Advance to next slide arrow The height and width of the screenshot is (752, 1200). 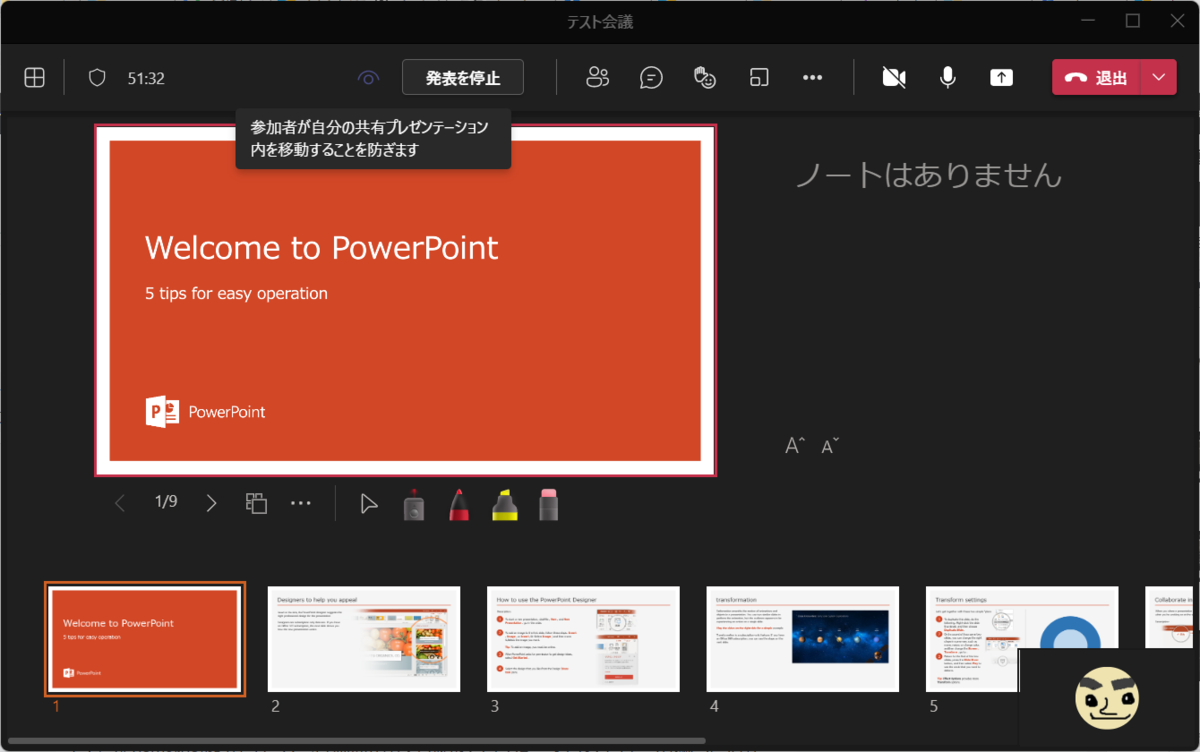211,503
